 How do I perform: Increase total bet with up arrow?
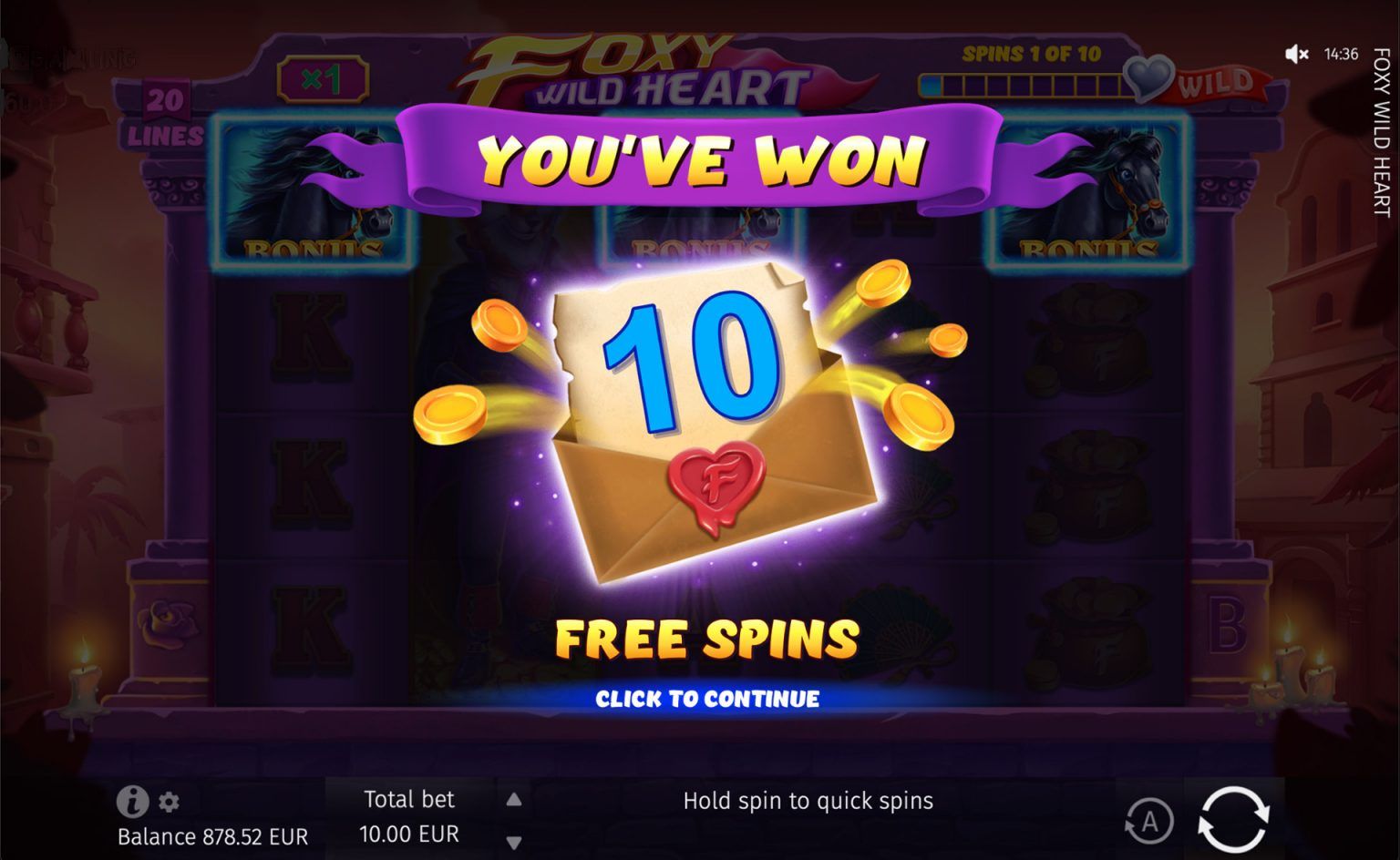pos(514,800)
